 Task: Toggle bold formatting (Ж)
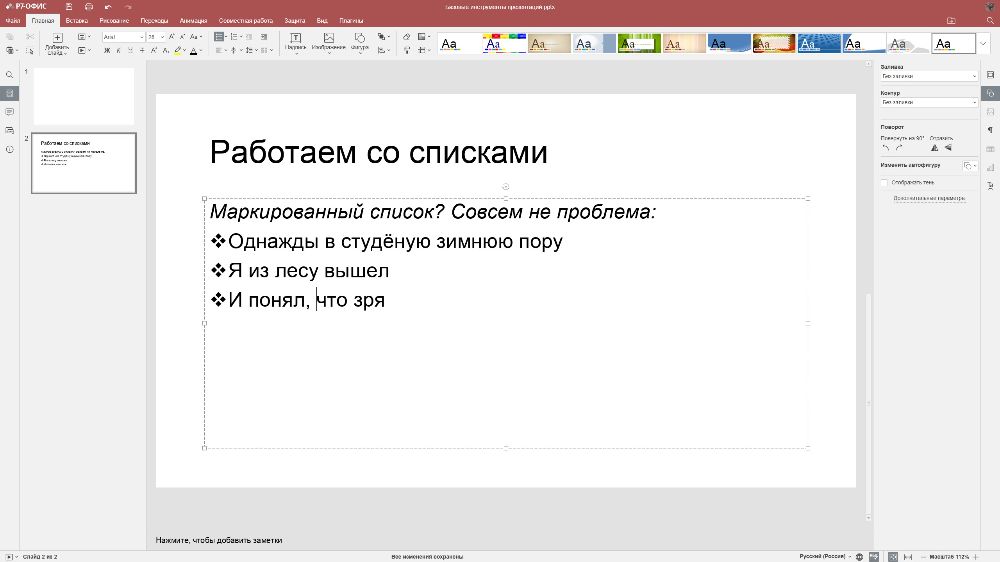pos(107,50)
